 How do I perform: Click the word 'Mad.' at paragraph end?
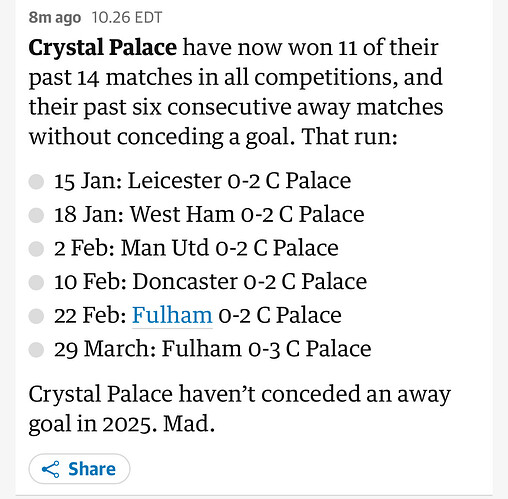pos(189,424)
